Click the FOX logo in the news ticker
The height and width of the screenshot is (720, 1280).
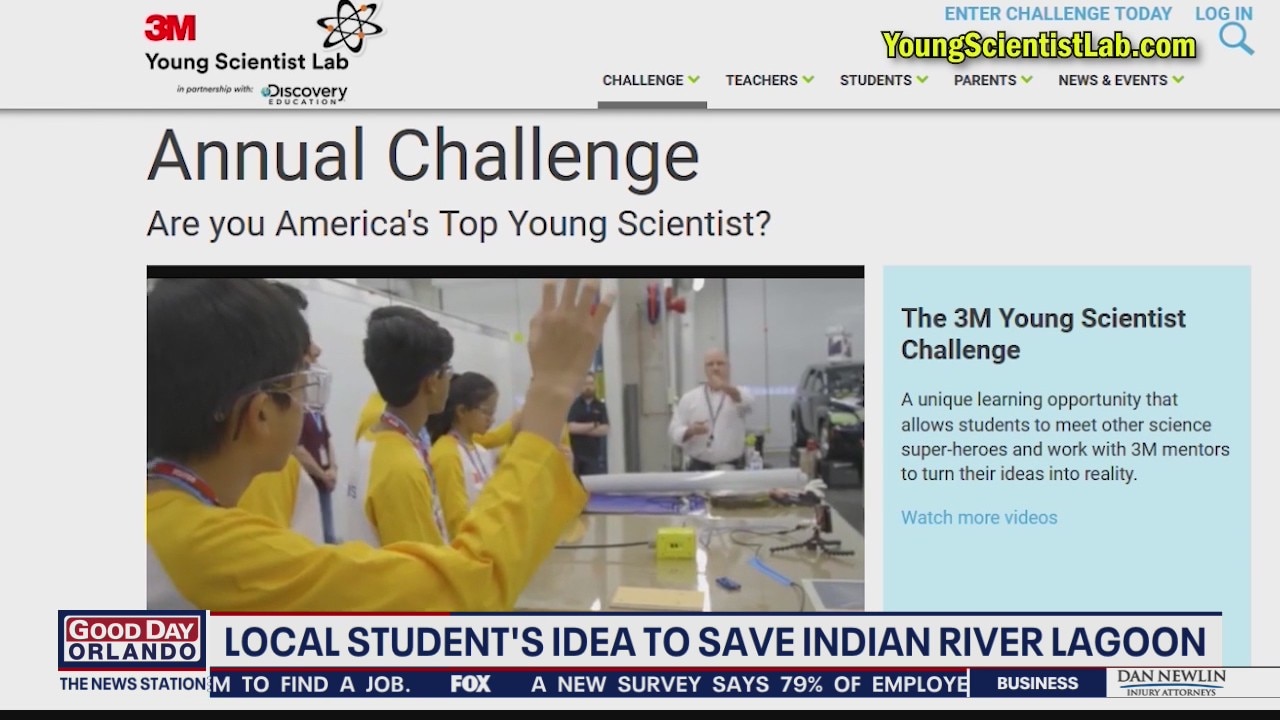point(470,684)
